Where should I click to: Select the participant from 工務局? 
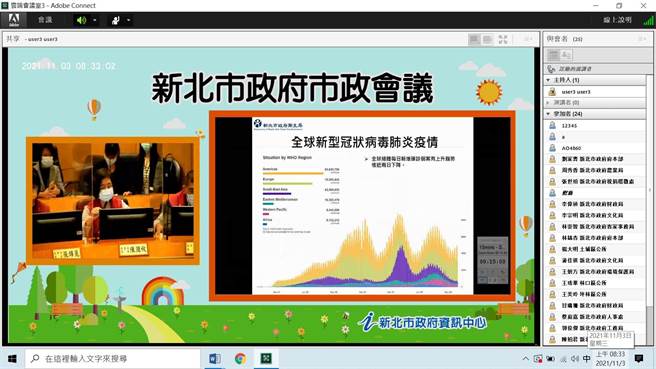pyautogui.click(x=594, y=328)
